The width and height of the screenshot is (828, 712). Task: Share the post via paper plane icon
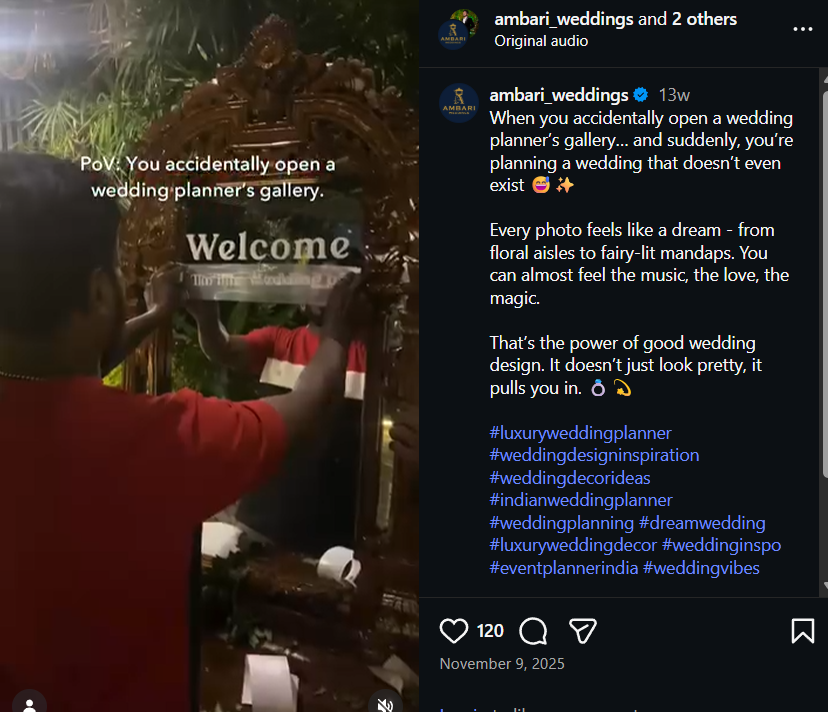point(583,631)
